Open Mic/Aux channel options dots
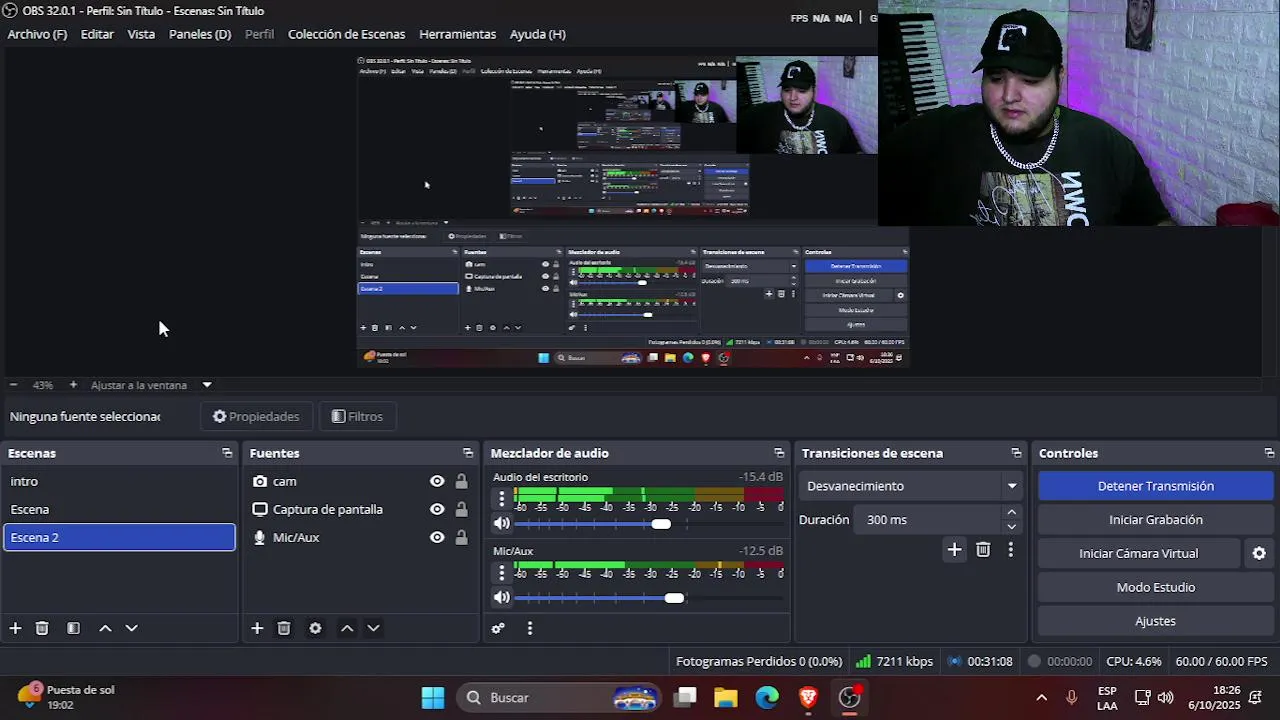Viewport: 1280px width, 720px height. tap(502, 572)
